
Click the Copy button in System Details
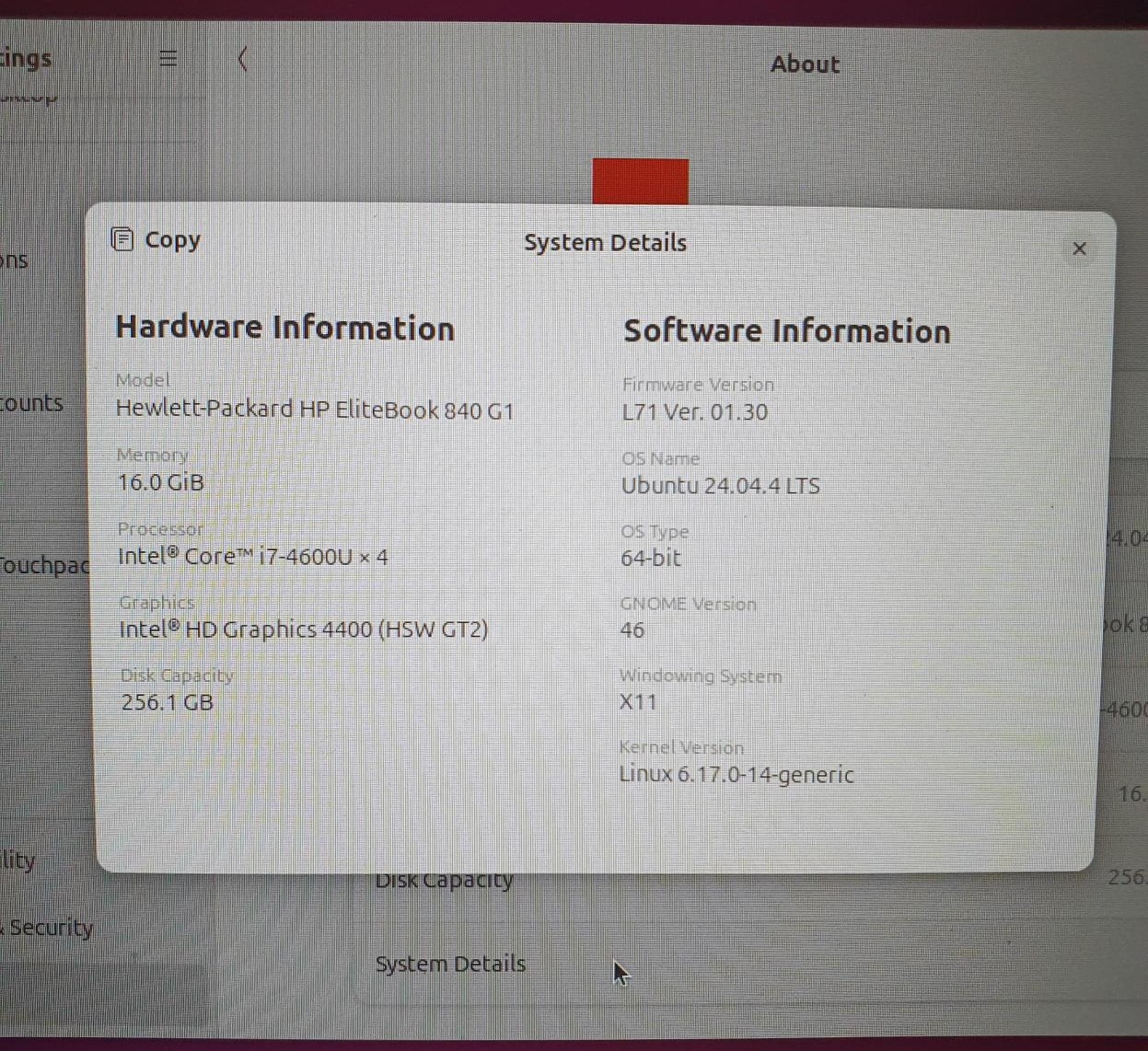157,240
